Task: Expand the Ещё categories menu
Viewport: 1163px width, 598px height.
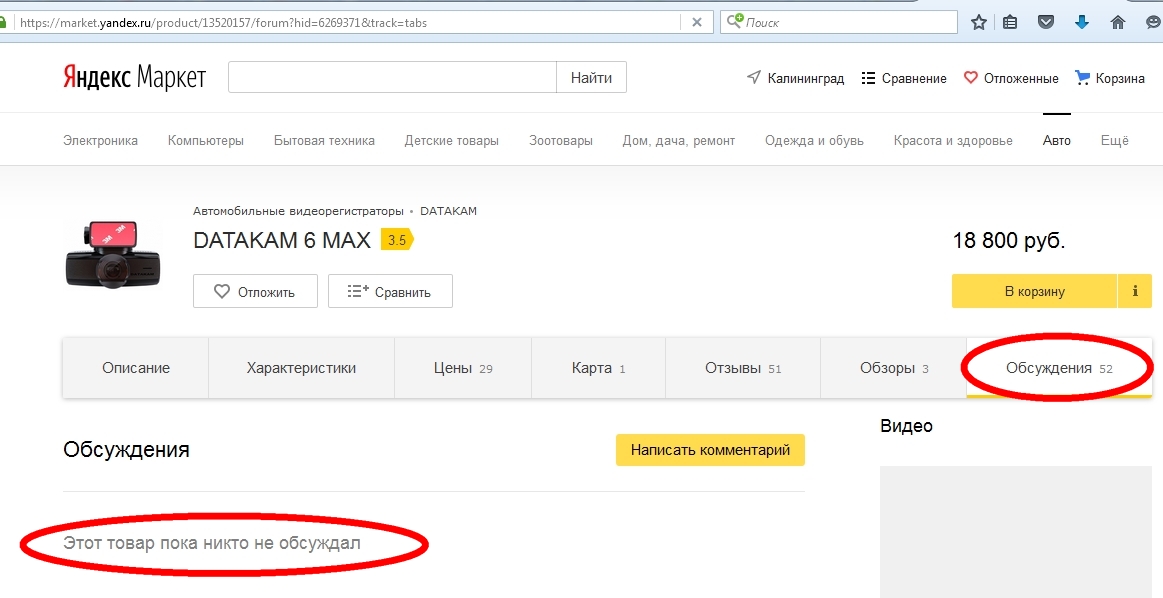Action: [x=1114, y=141]
